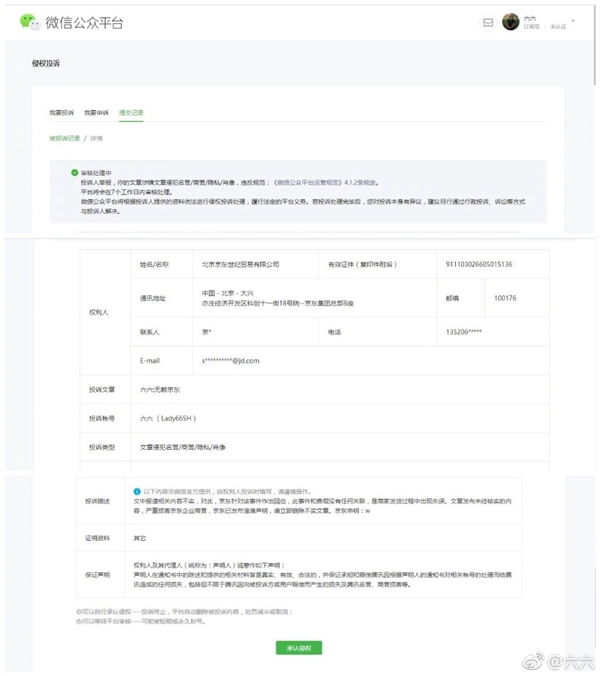Screen dimensions: 600x676
Task: Click the green 审核处理中 status checkmark
Action: click(x=74, y=173)
